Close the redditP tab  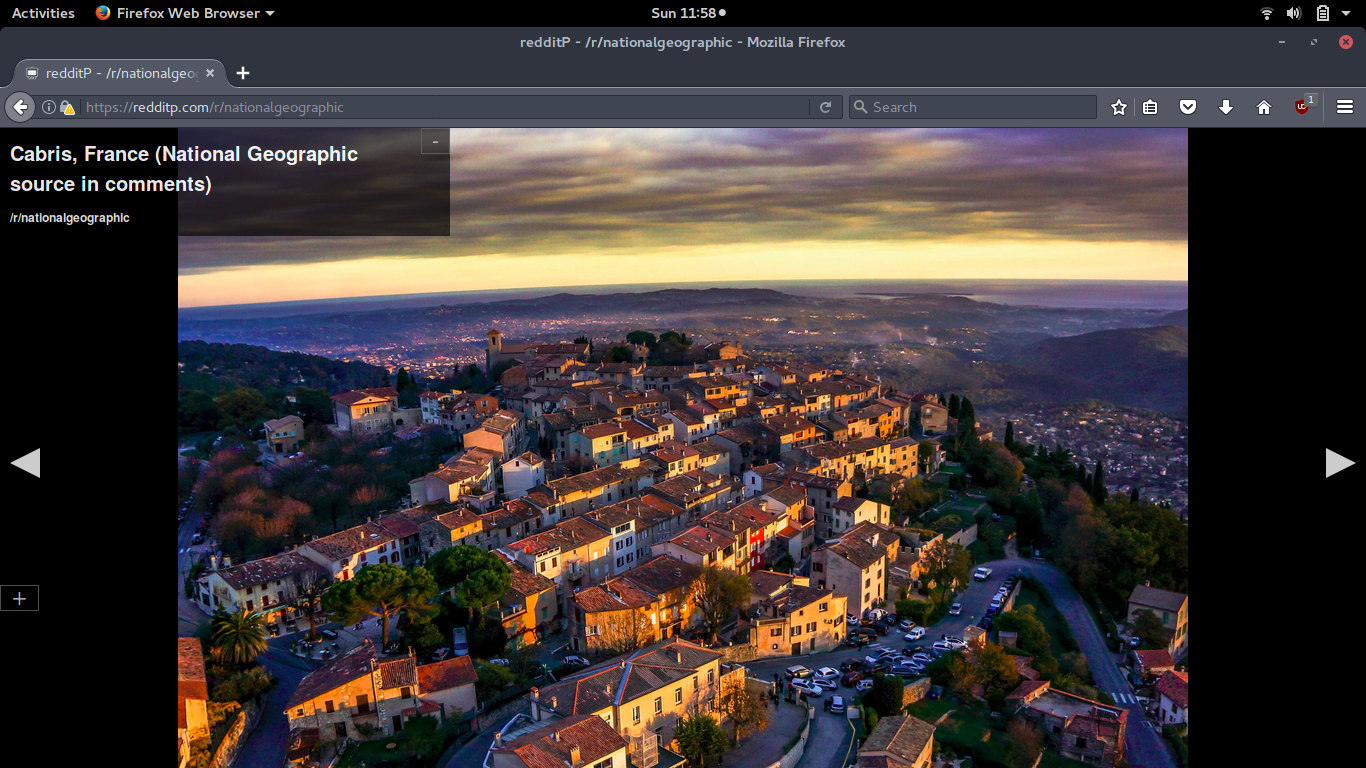coord(210,73)
